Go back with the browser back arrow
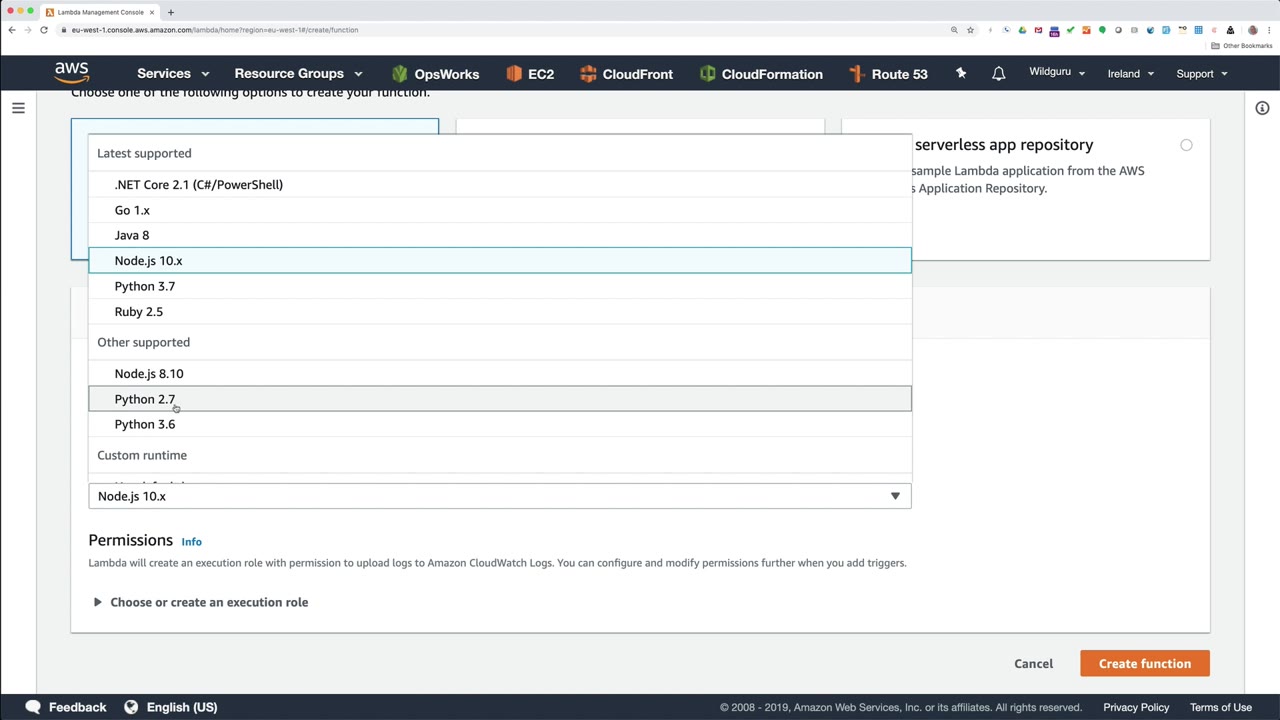 tap(12, 30)
